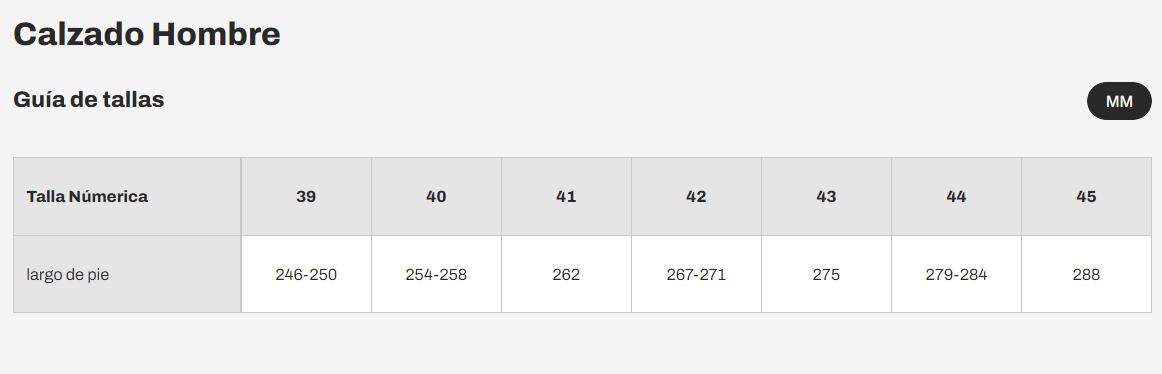The width and height of the screenshot is (1162, 374).
Task: Select size 40 column header
Action: pos(436,196)
